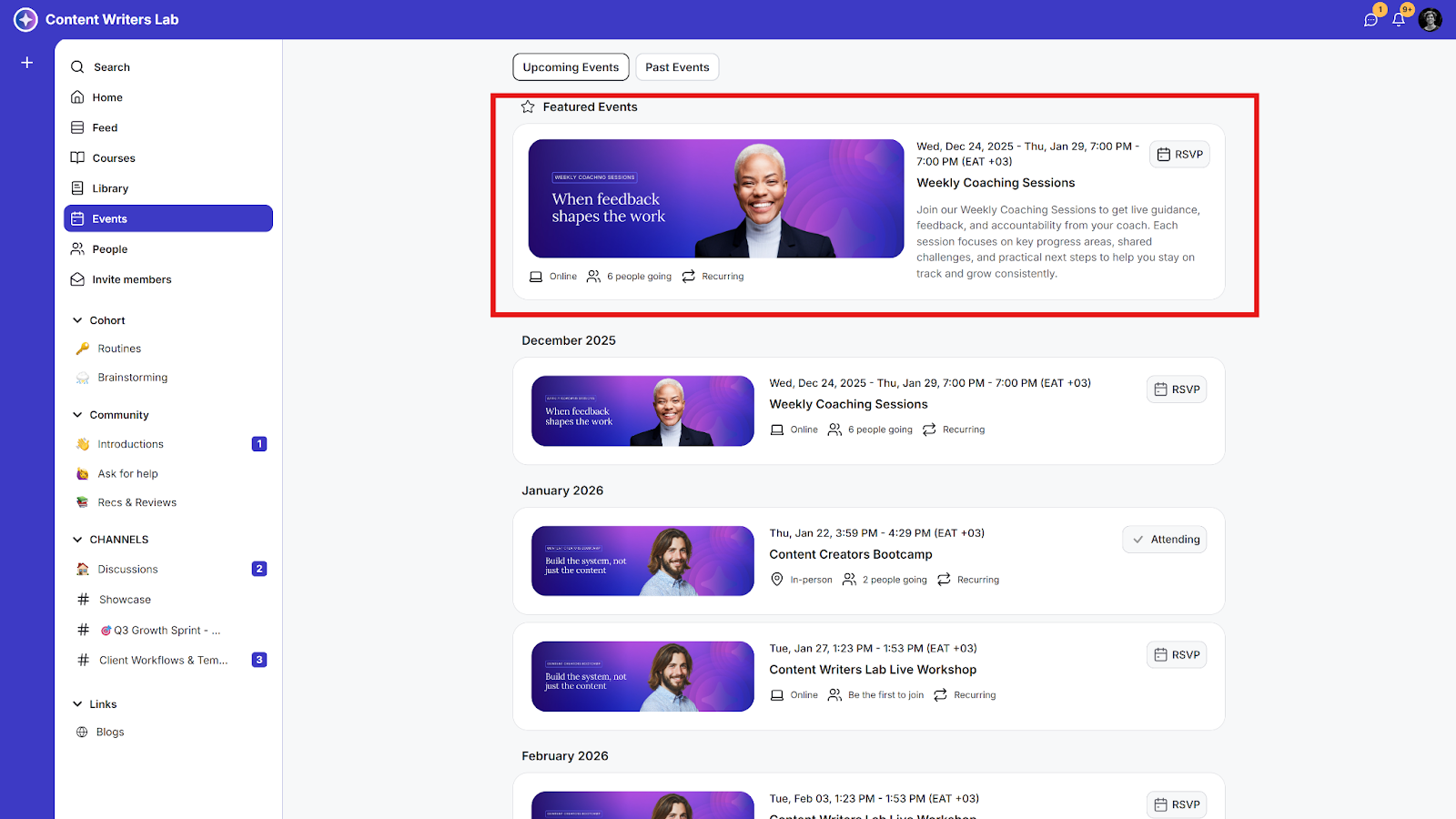Click '2 people going' on Bootcamp event
The height and width of the screenshot is (819, 1456).
[x=895, y=580]
